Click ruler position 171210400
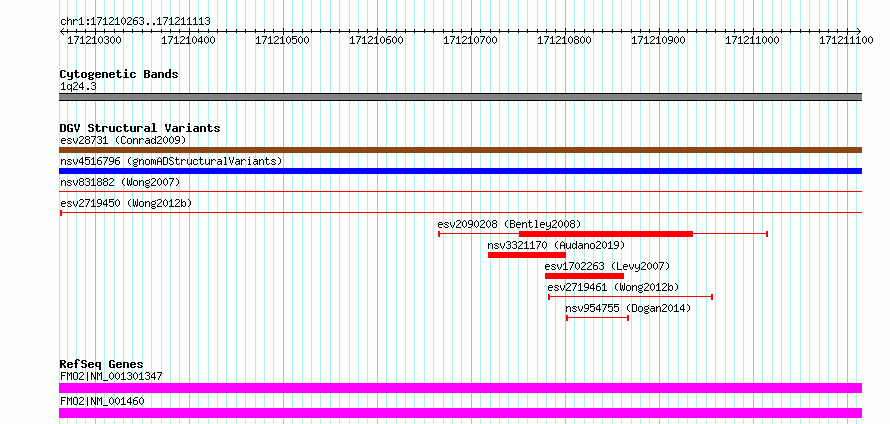Image resolution: width=890 pixels, height=424 pixels. click(x=188, y=40)
